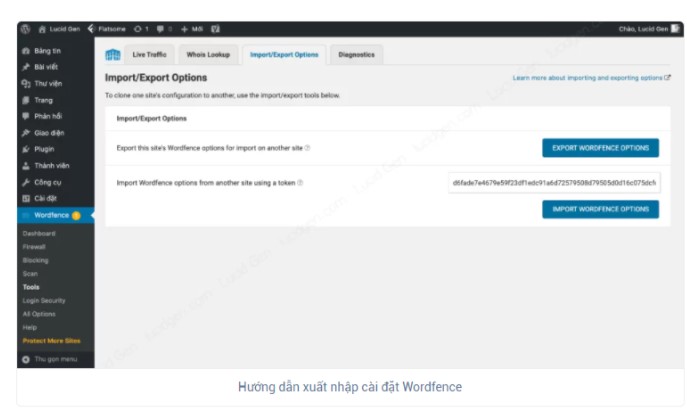687x412 pixels.
Task: Click the Flatsome theme icon in admin bar
Action: coord(92,29)
